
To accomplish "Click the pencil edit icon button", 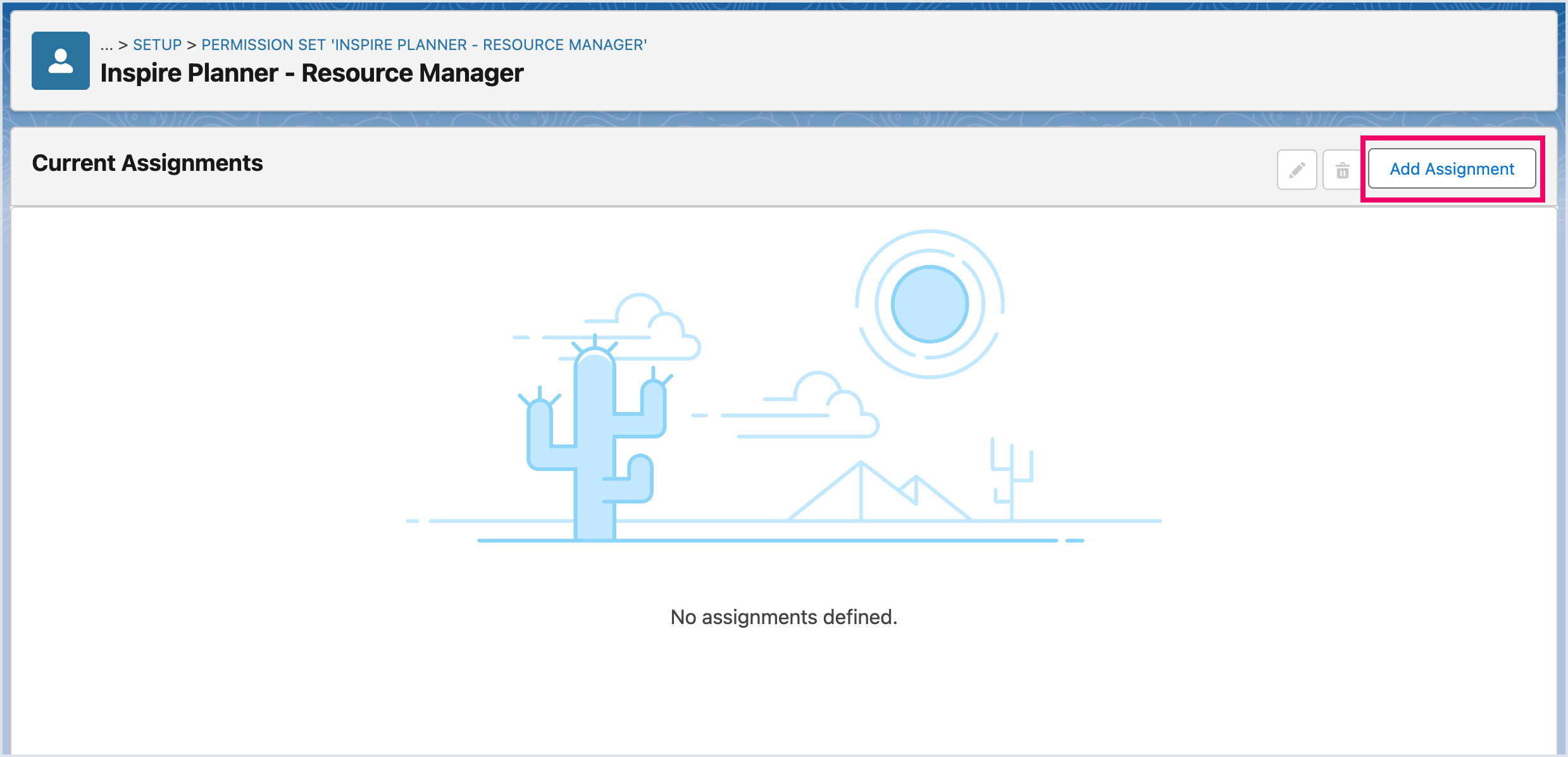I will click(x=1297, y=170).
